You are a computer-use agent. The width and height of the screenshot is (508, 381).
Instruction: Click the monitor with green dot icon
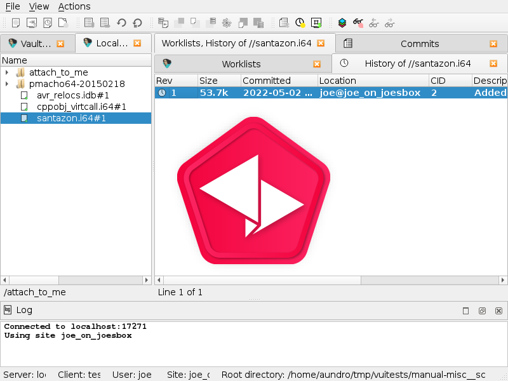coord(316,23)
